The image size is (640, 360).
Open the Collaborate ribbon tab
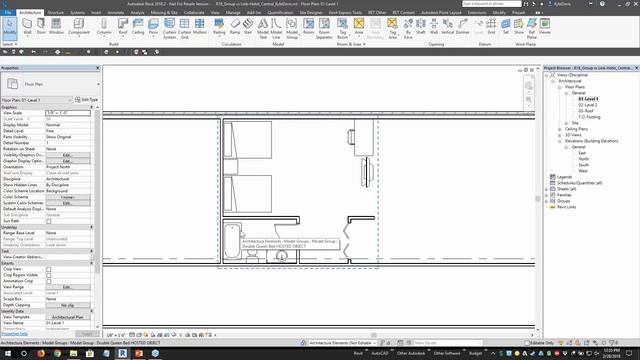coord(194,13)
